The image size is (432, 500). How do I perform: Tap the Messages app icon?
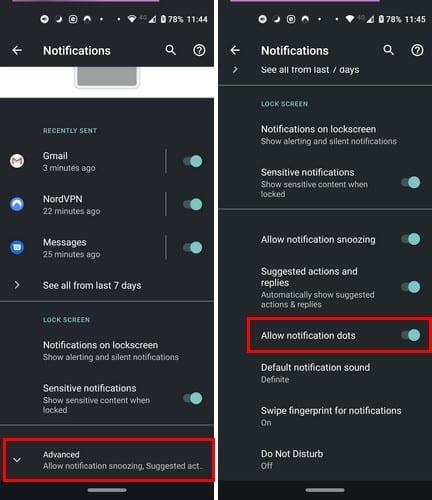(17, 247)
